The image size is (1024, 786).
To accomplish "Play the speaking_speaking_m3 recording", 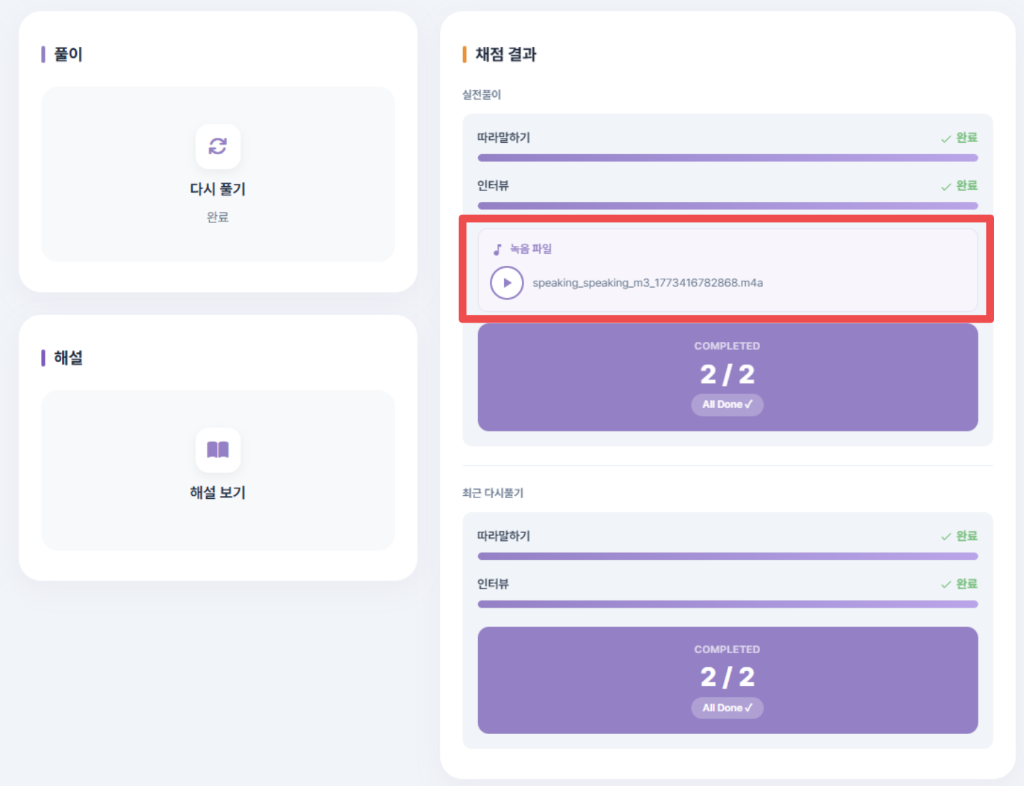I will point(507,284).
